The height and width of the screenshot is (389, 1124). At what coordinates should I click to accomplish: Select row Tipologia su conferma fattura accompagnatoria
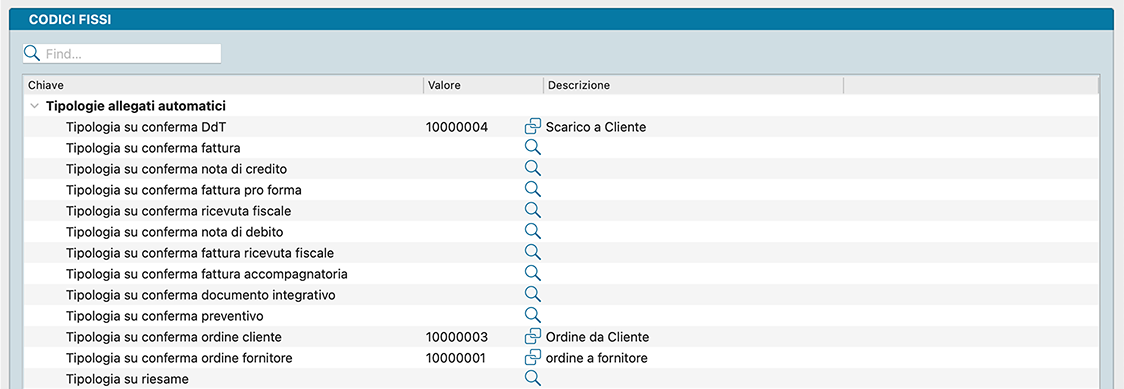(561, 274)
